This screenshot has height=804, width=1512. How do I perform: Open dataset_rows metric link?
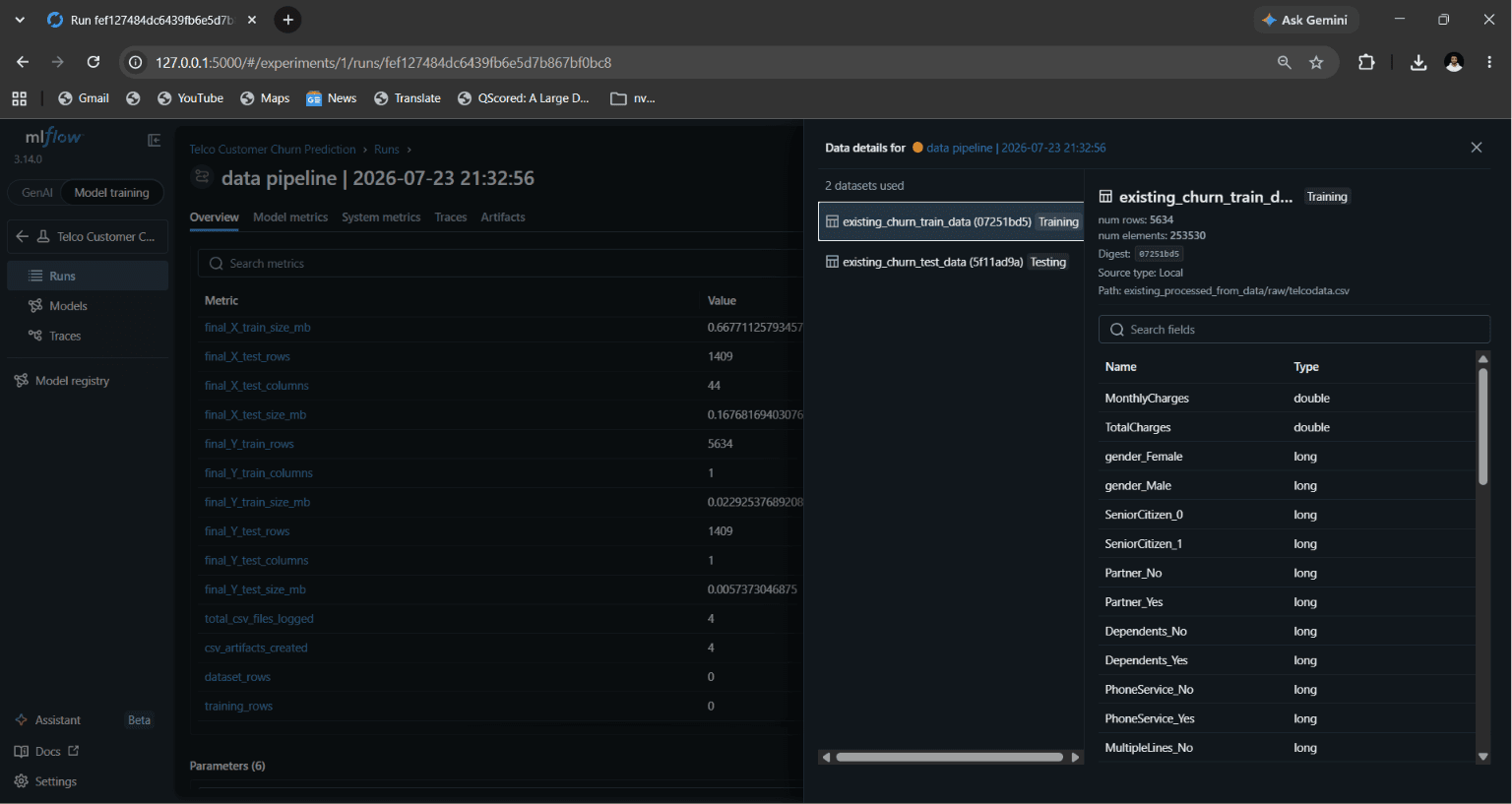tap(237, 677)
